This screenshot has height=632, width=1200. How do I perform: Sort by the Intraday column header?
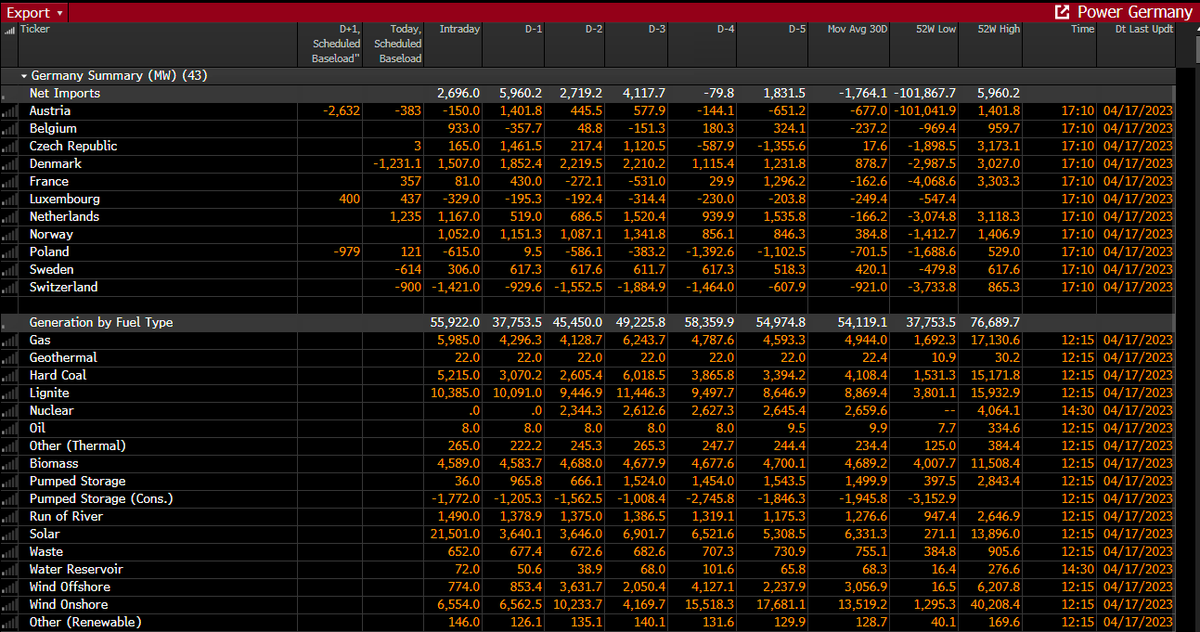click(459, 30)
